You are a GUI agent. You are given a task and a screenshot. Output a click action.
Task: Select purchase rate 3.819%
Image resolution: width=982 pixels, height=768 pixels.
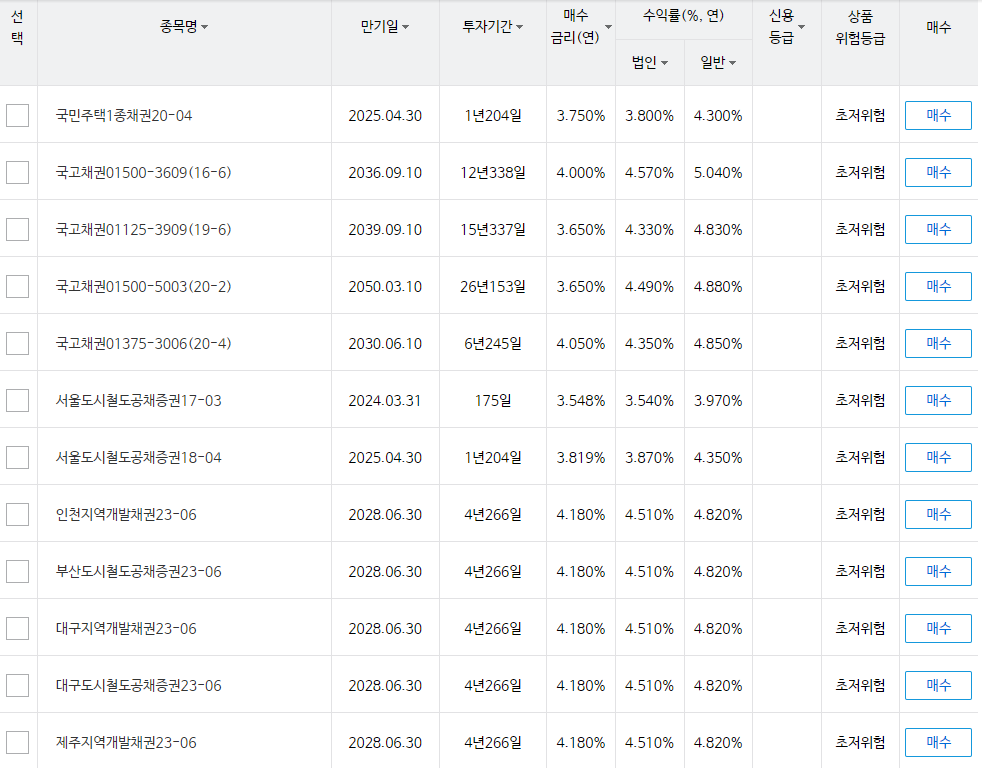click(581, 458)
